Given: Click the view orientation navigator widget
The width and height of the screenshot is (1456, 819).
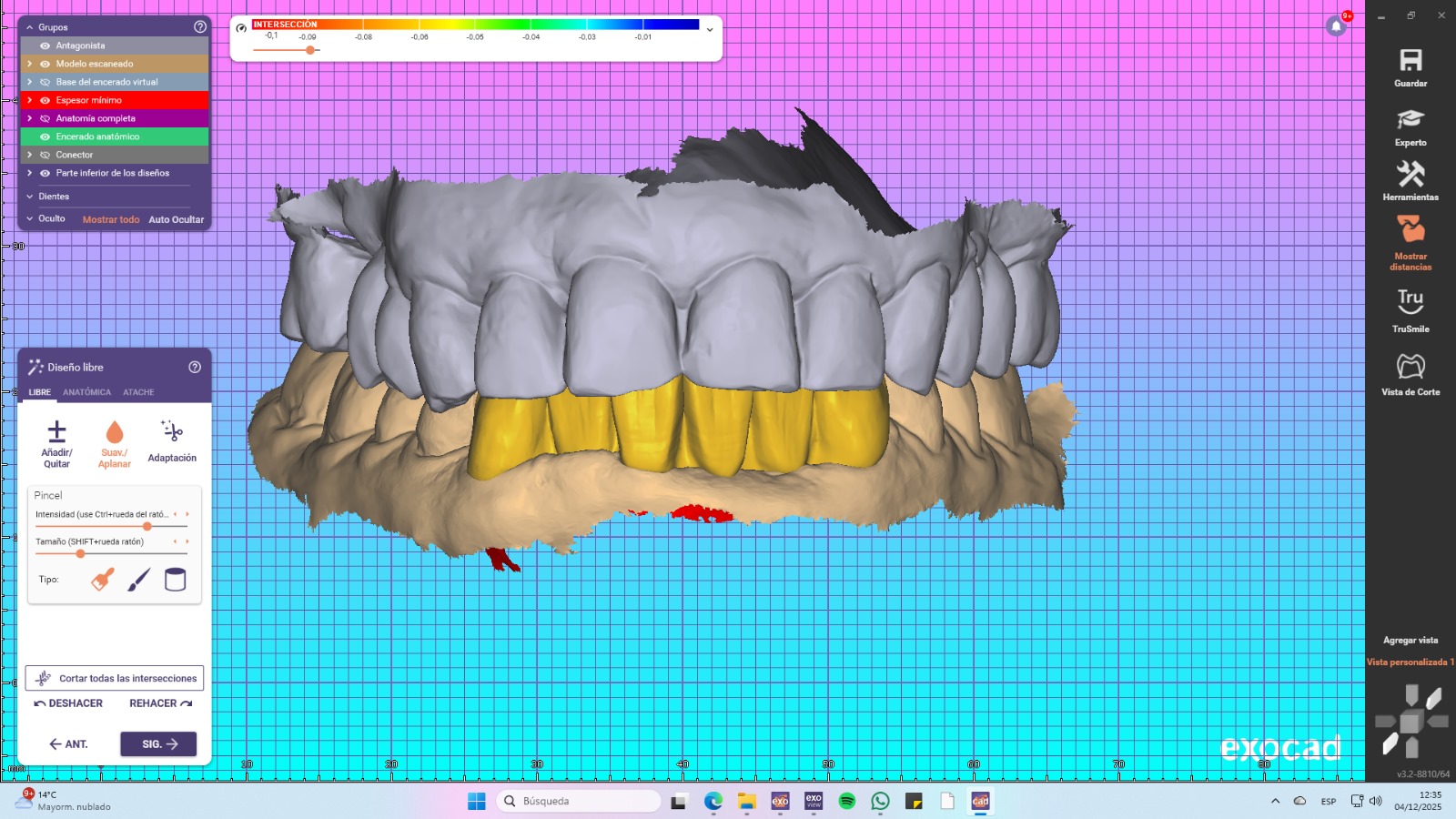Looking at the screenshot, I should coord(1411,722).
